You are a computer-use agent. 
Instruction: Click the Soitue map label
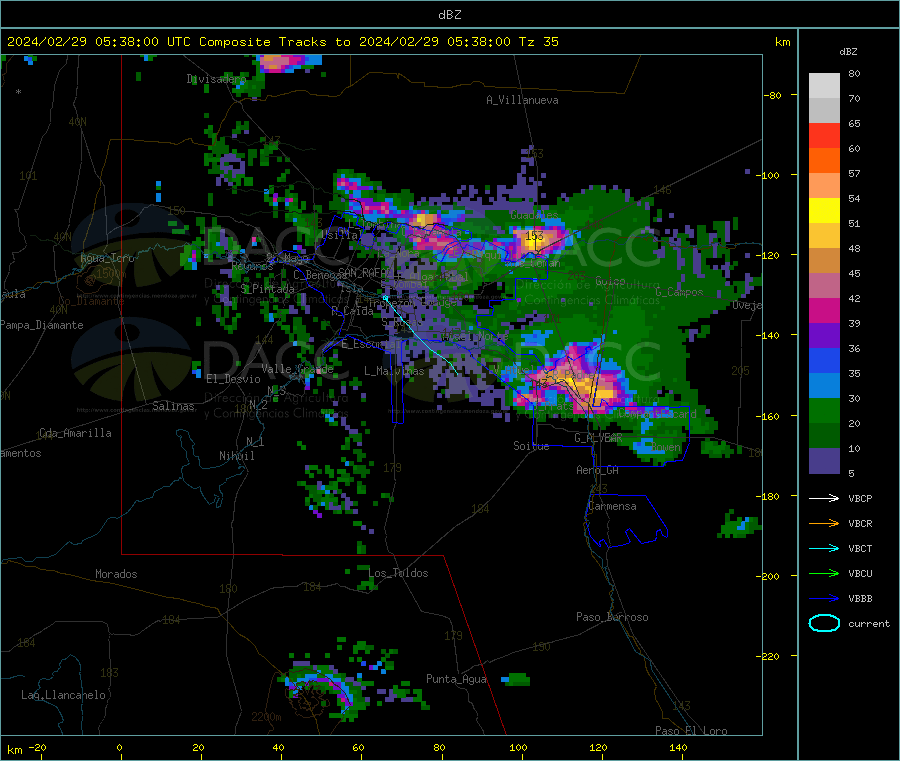click(531, 446)
